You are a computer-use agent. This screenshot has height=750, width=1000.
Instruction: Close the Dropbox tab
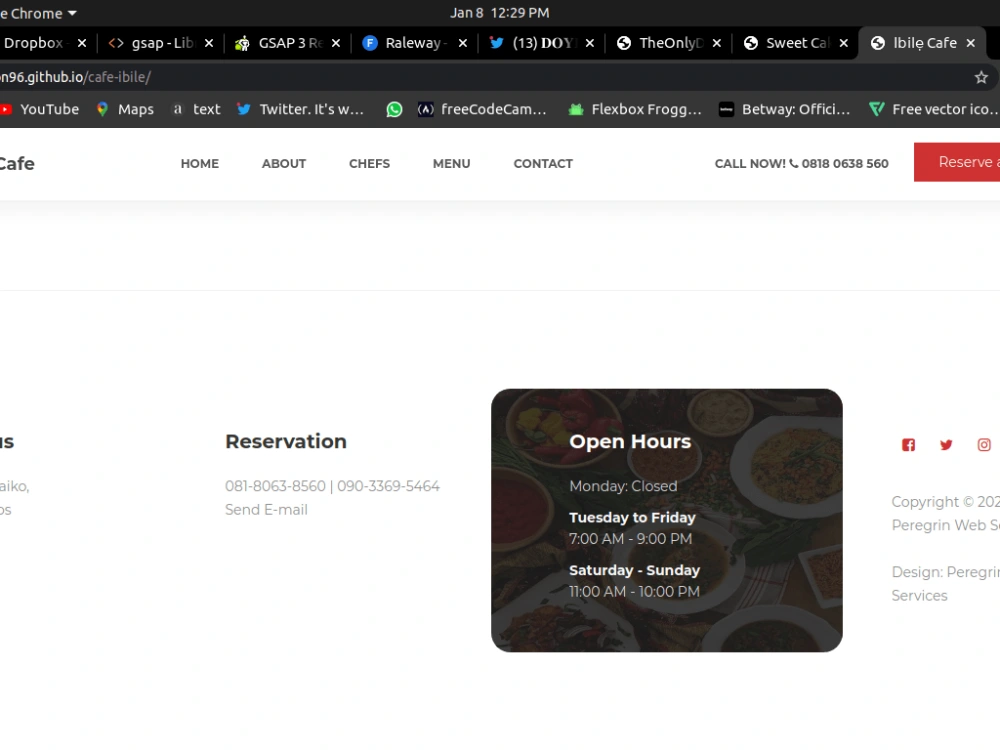click(82, 43)
